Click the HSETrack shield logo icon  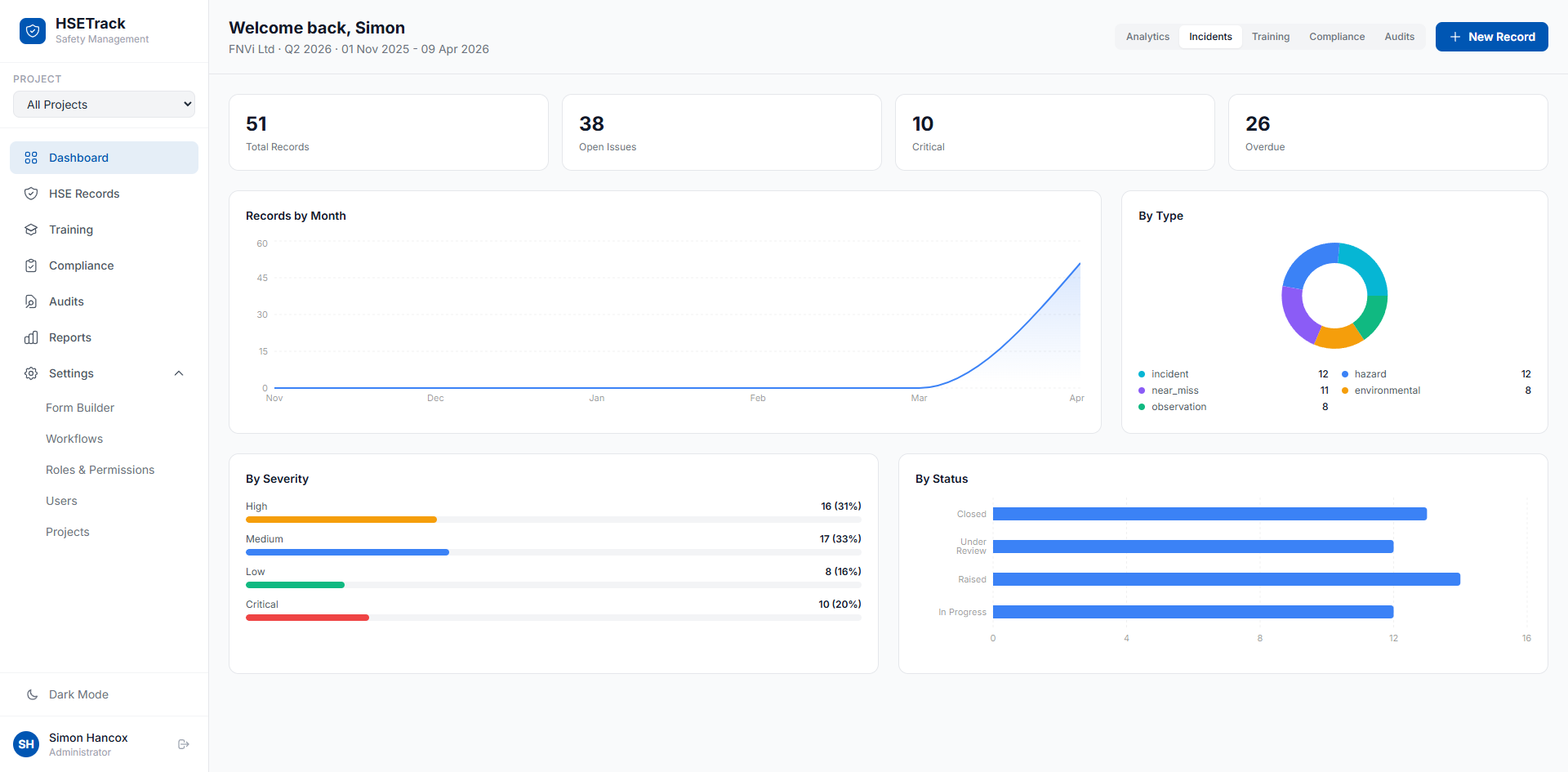33,31
